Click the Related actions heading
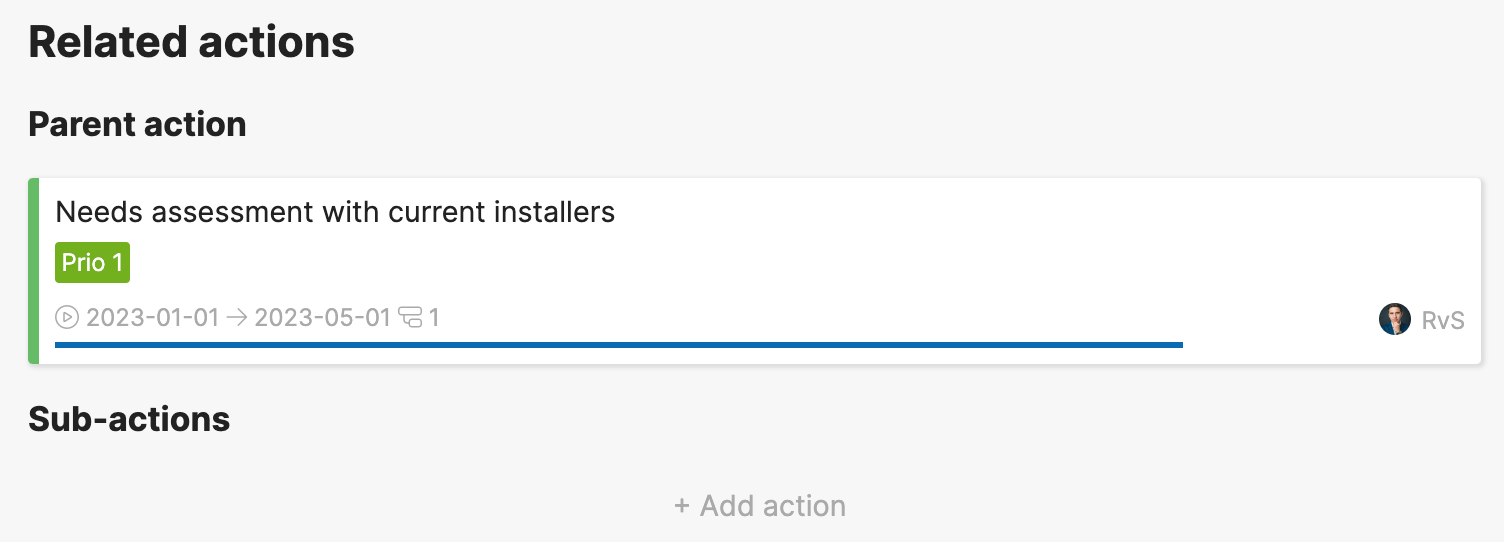 191,42
